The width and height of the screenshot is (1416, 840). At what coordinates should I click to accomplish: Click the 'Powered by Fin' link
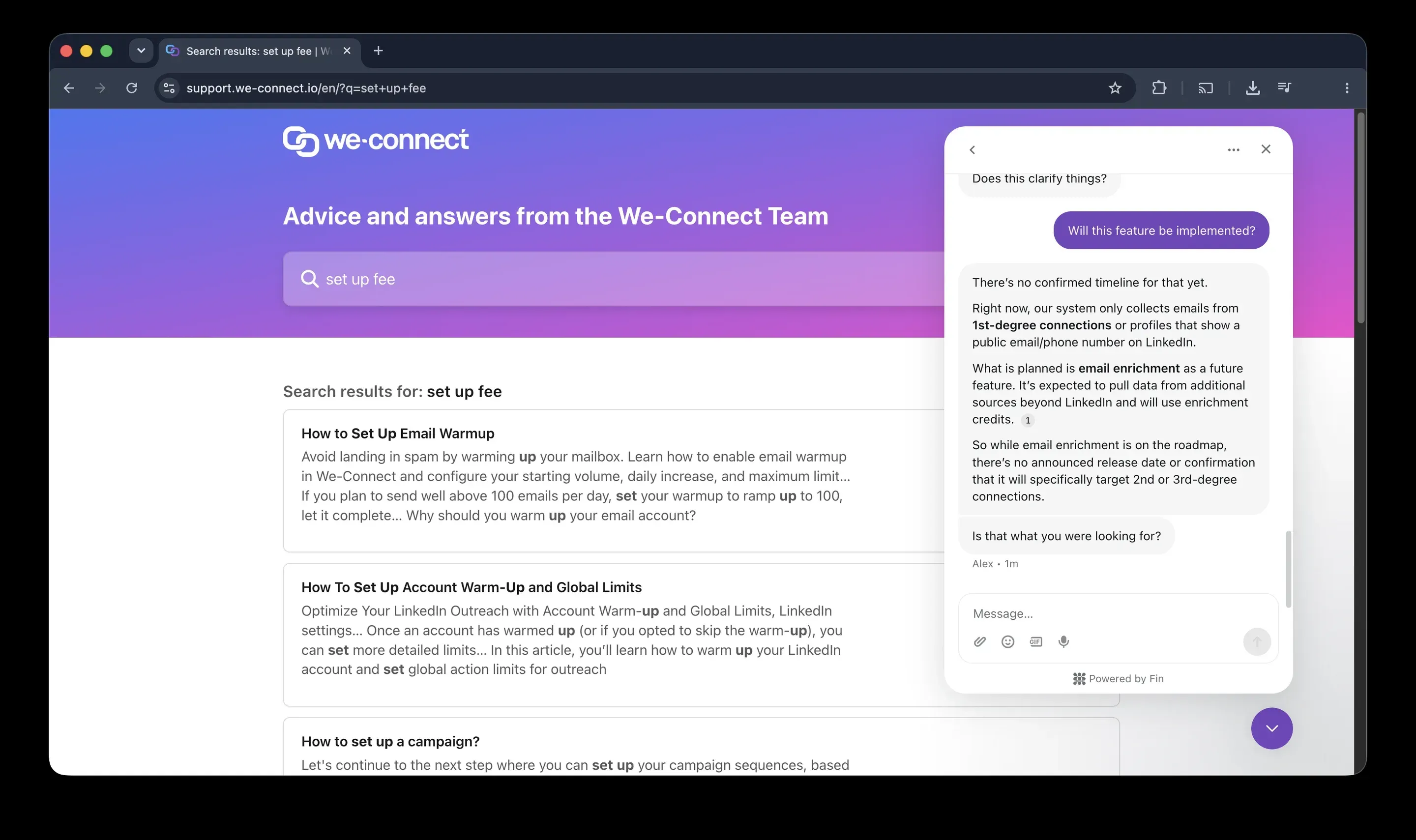(1118, 678)
